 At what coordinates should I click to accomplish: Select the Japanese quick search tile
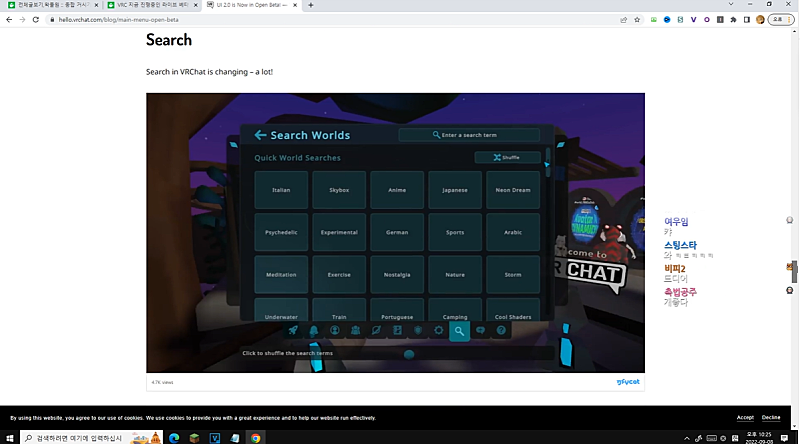click(x=455, y=190)
